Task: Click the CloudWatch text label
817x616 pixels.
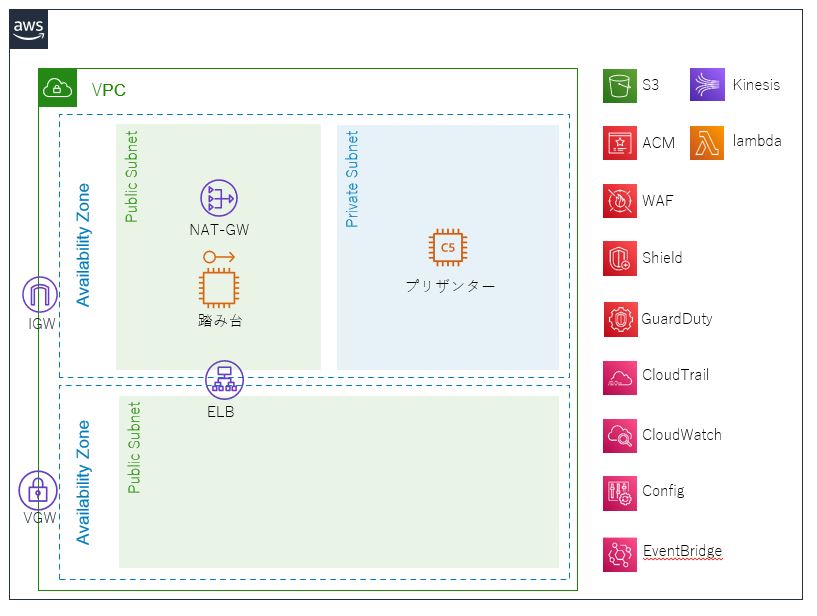Action: (682, 434)
